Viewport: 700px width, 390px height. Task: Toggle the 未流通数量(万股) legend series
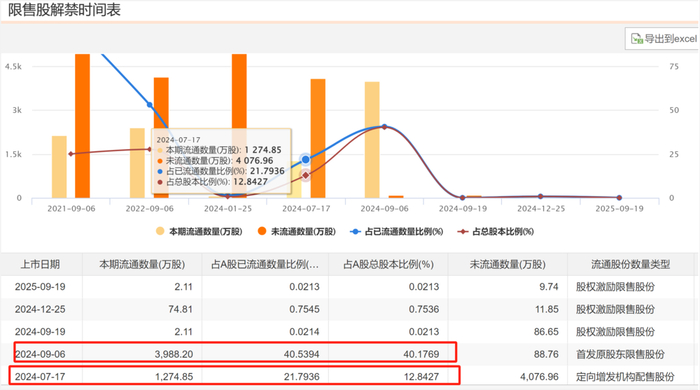297,231
